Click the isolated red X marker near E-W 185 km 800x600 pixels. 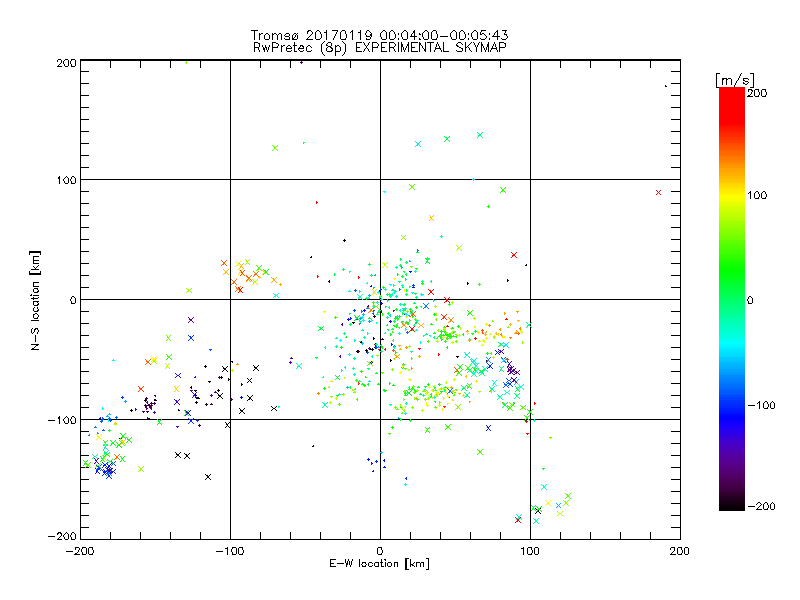[x=658, y=192]
